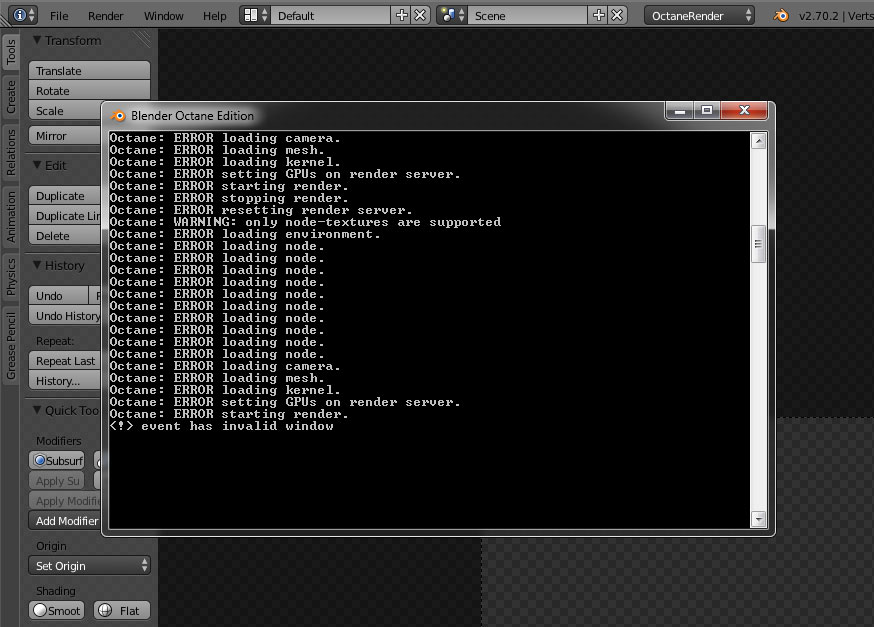Click the Mirror button
The height and width of the screenshot is (627, 874).
pos(65,136)
